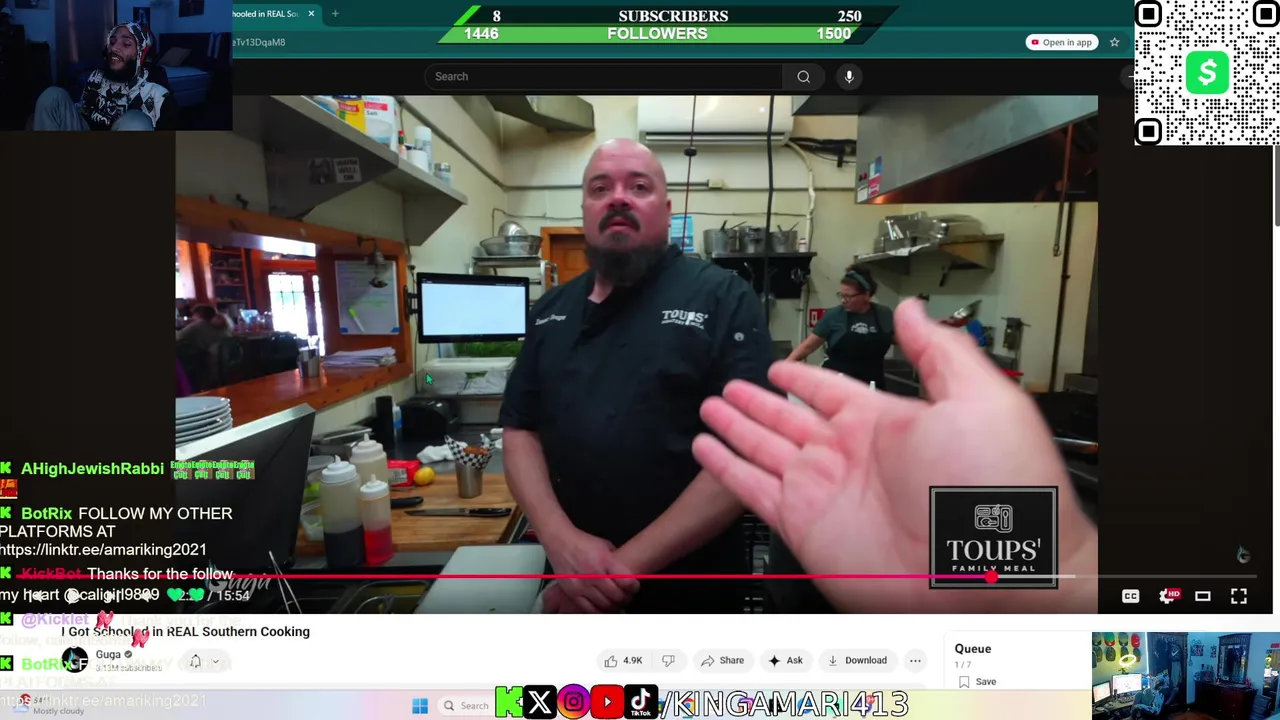
Task: Open more actions three-dot menu
Action: [x=915, y=660]
